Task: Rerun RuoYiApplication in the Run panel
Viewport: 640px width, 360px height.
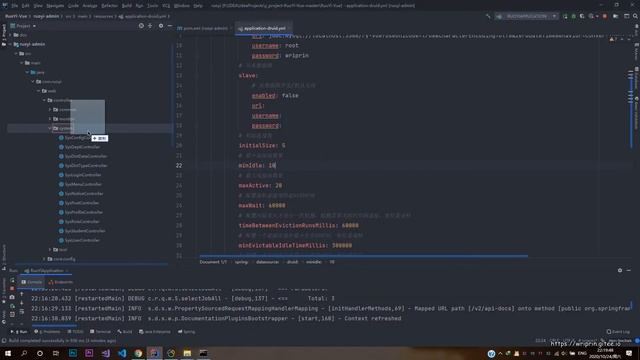Action: click(x=12, y=280)
